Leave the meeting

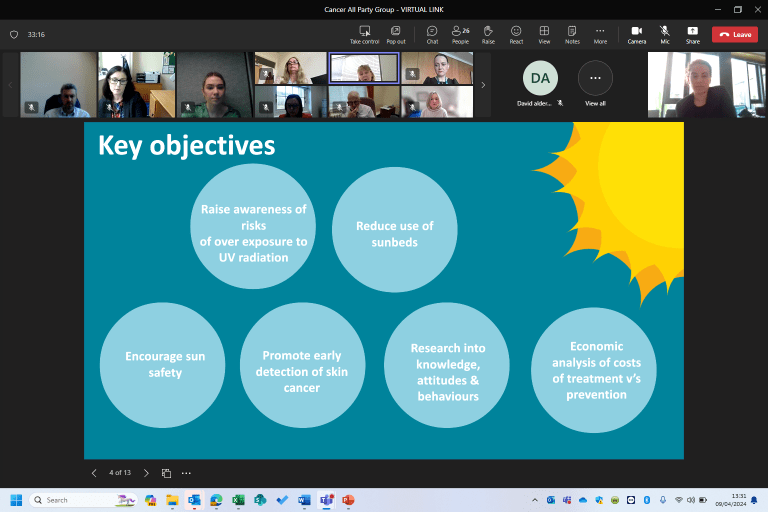735,34
